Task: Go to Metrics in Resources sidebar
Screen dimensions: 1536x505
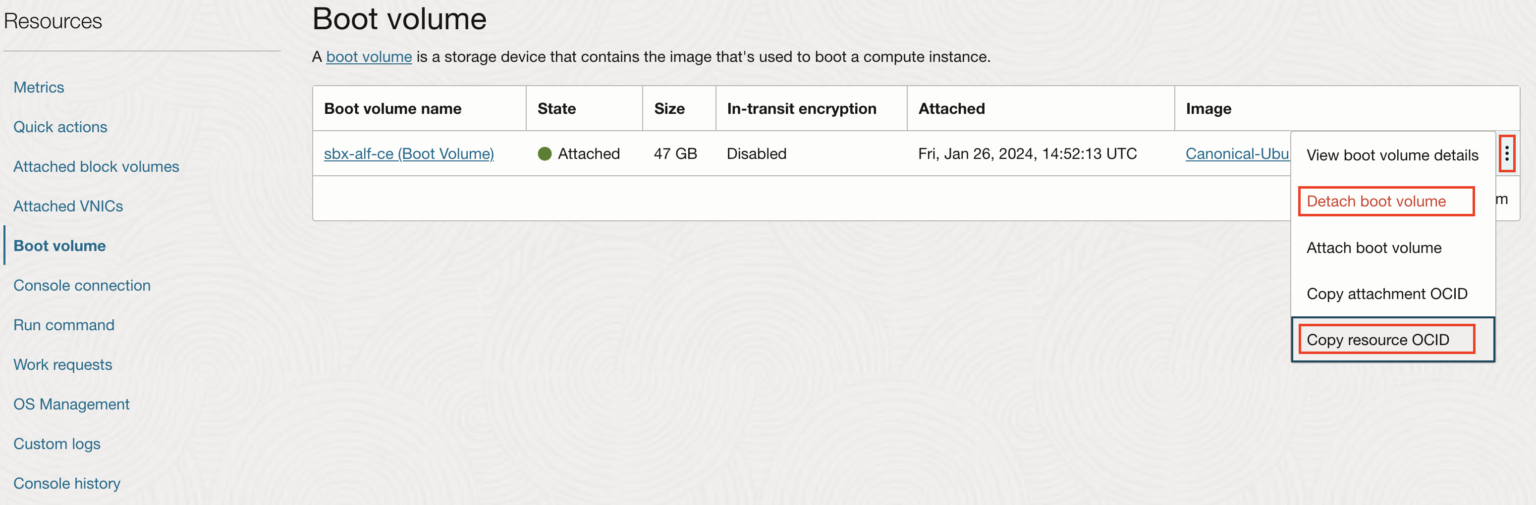Action: 39,88
